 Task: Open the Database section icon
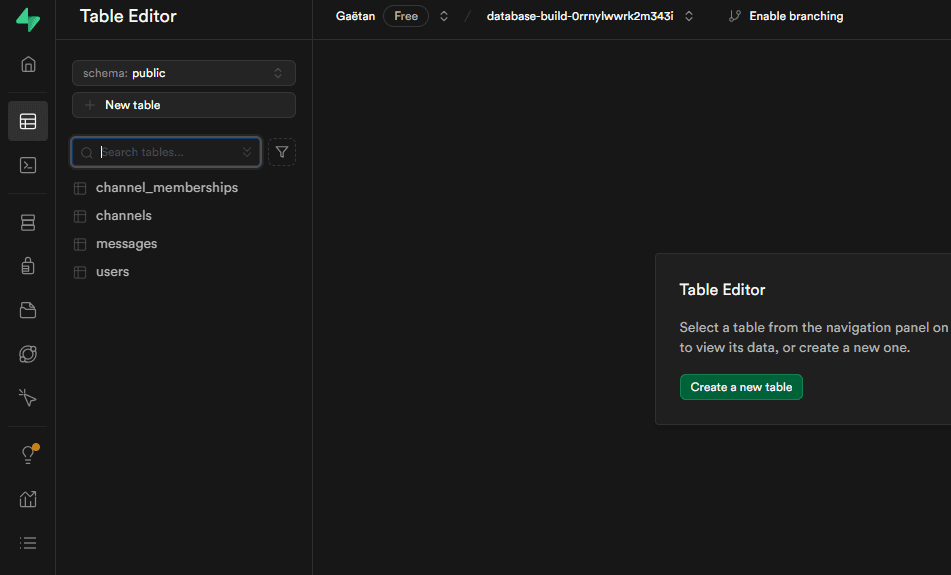tap(28, 222)
